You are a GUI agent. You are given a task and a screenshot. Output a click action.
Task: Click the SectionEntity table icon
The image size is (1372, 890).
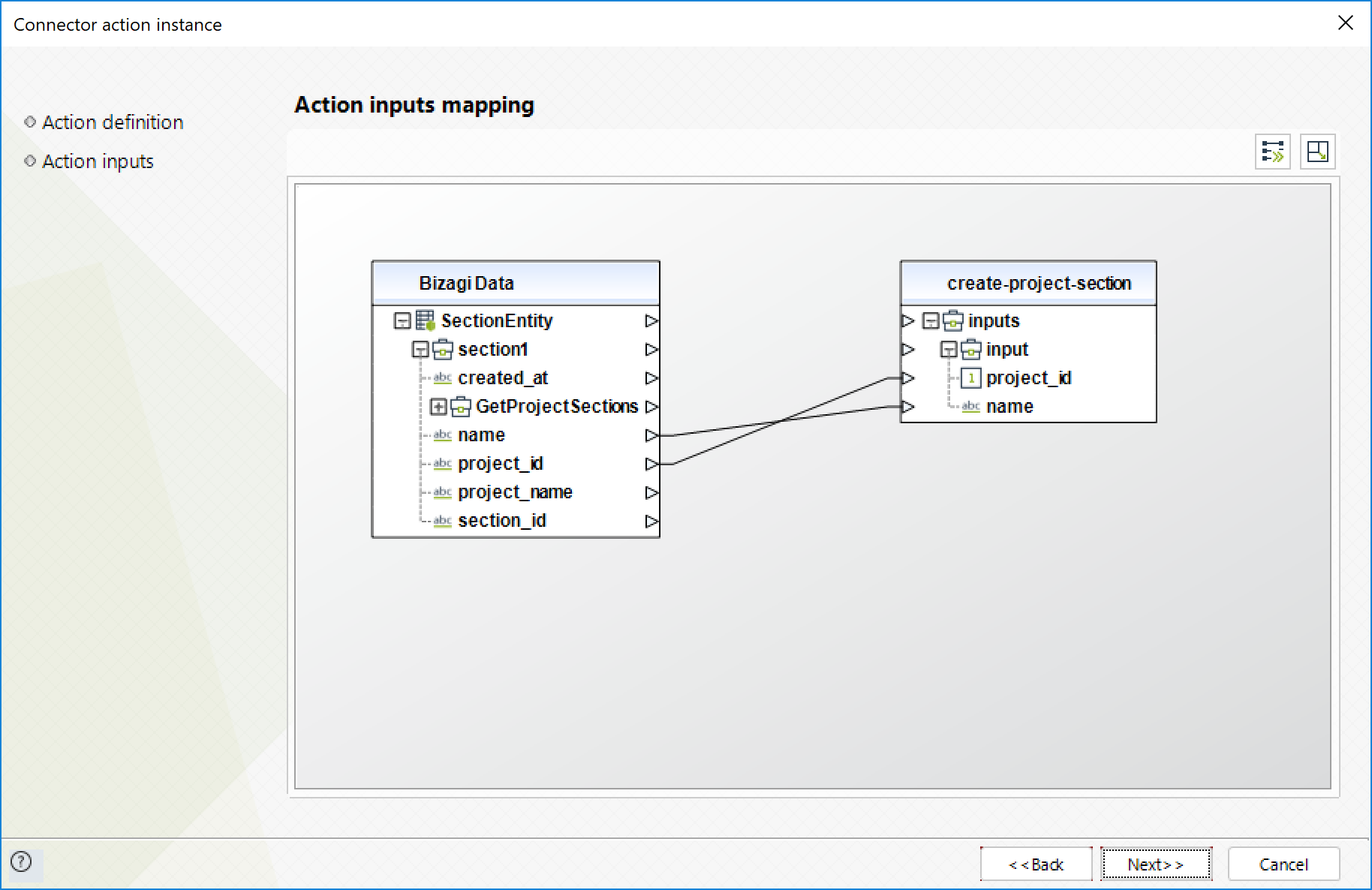(426, 320)
